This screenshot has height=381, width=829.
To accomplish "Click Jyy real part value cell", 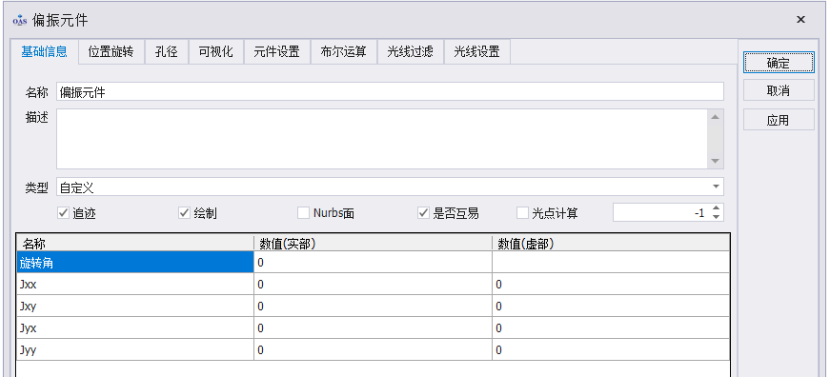I will click(x=373, y=350).
